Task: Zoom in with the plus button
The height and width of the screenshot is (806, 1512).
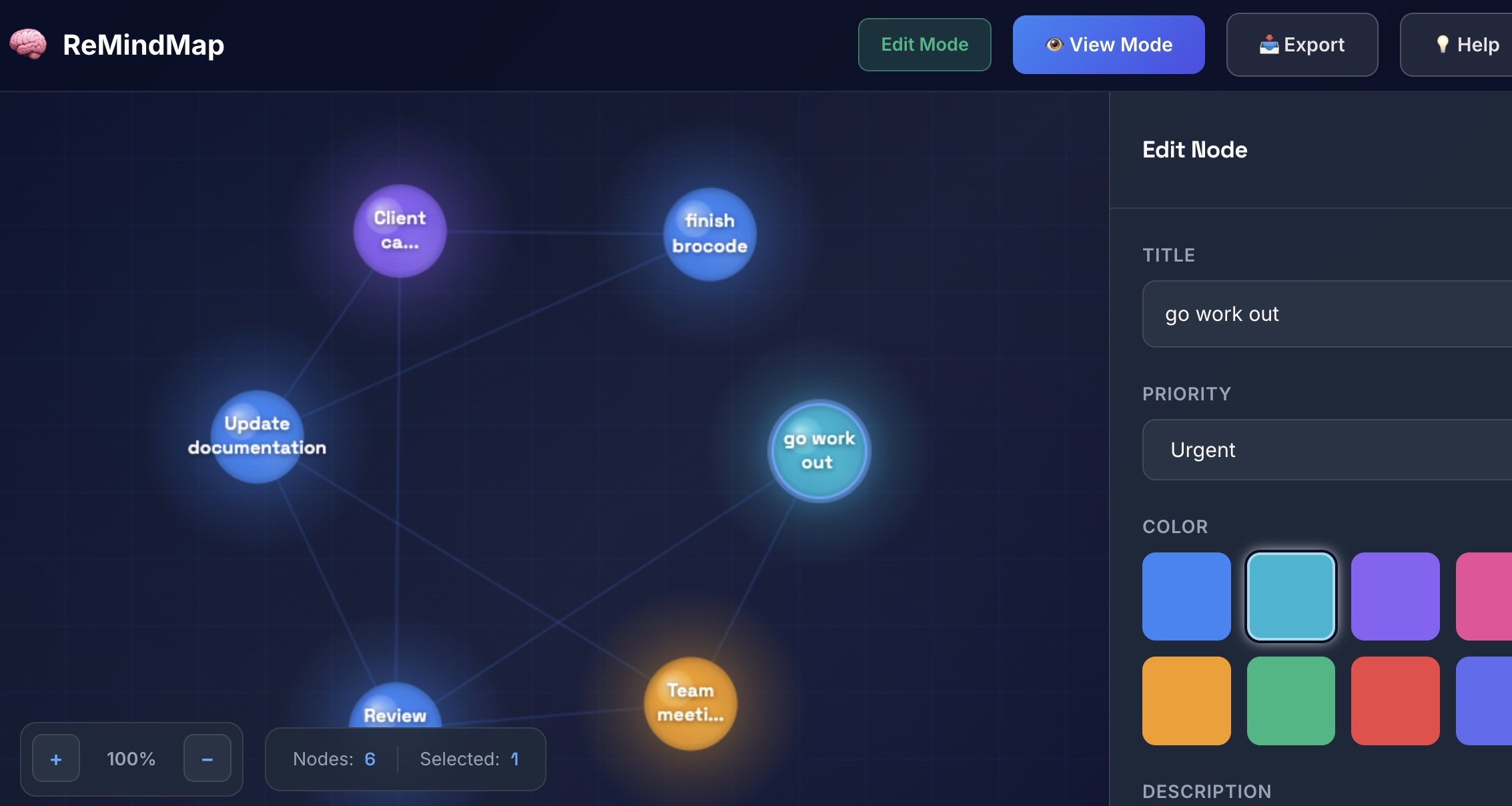Action: click(x=56, y=759)
